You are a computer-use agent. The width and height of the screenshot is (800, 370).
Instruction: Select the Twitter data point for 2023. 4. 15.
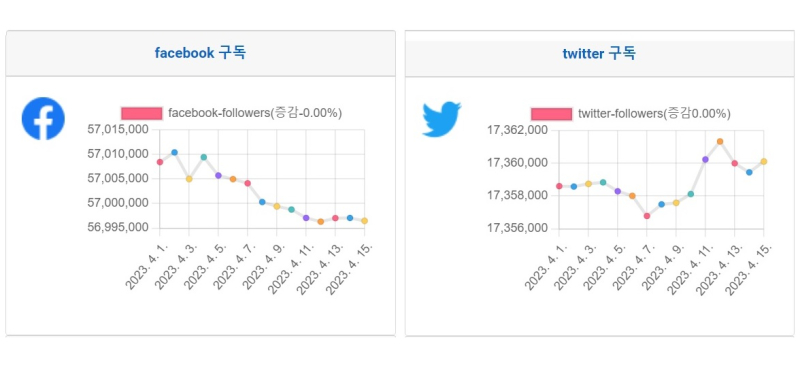coord(764,161)
